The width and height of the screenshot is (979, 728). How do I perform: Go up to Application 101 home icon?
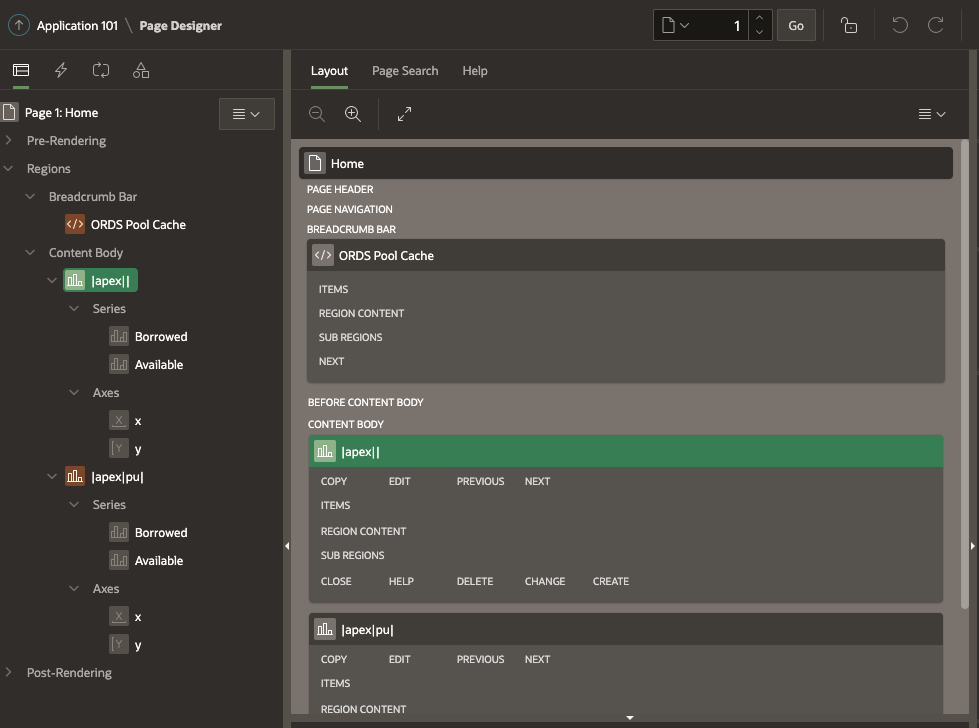(x=18, y=26)
